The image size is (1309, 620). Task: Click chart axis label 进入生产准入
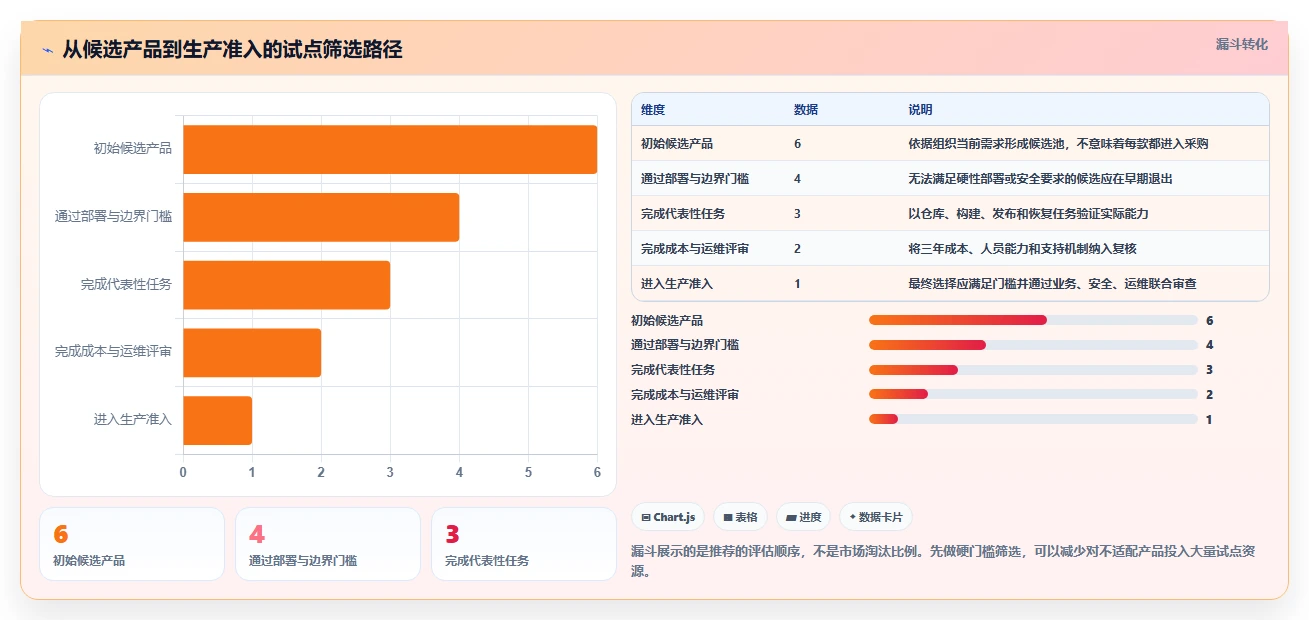133,420
